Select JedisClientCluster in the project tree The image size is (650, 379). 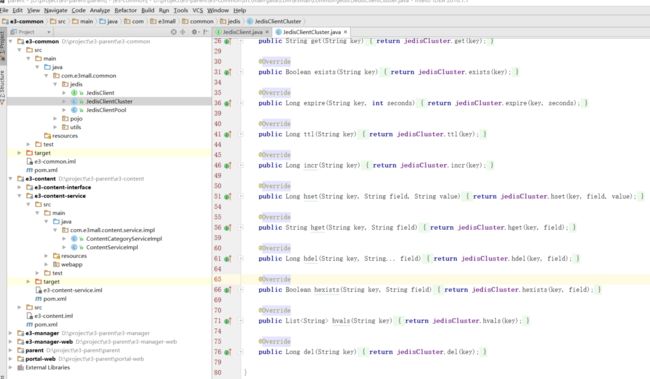[x=109, y=101]
